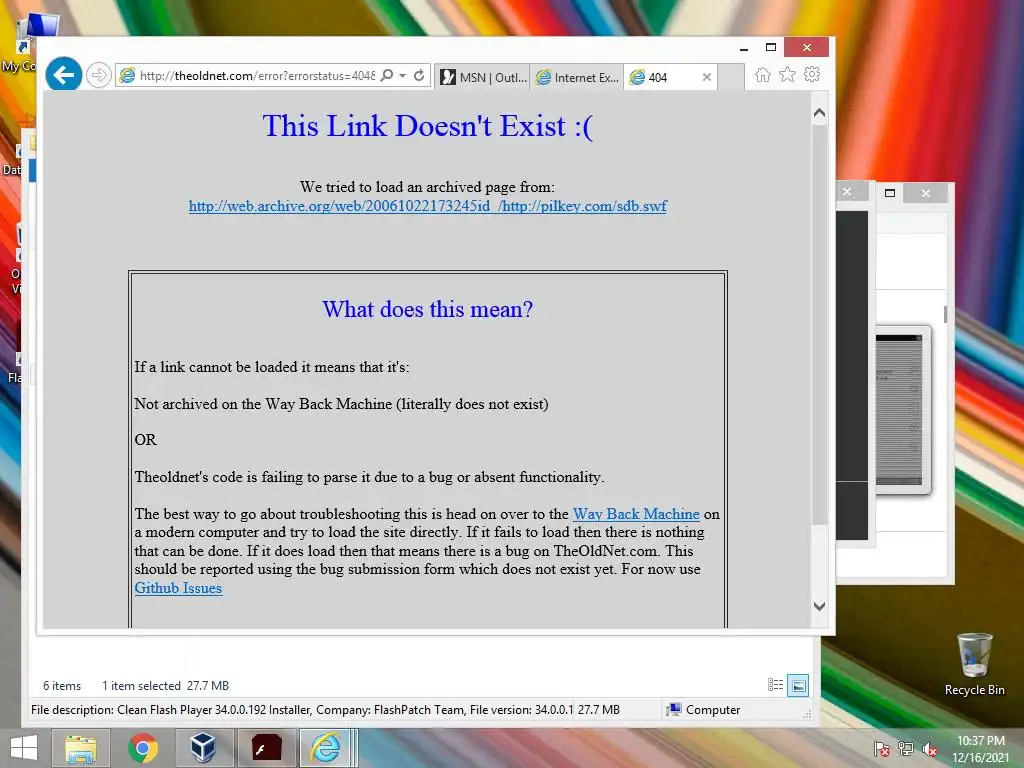Minimize the Internet Explorer window
The height and width of the screenshot is (768, 1024).
click(744, 48)
